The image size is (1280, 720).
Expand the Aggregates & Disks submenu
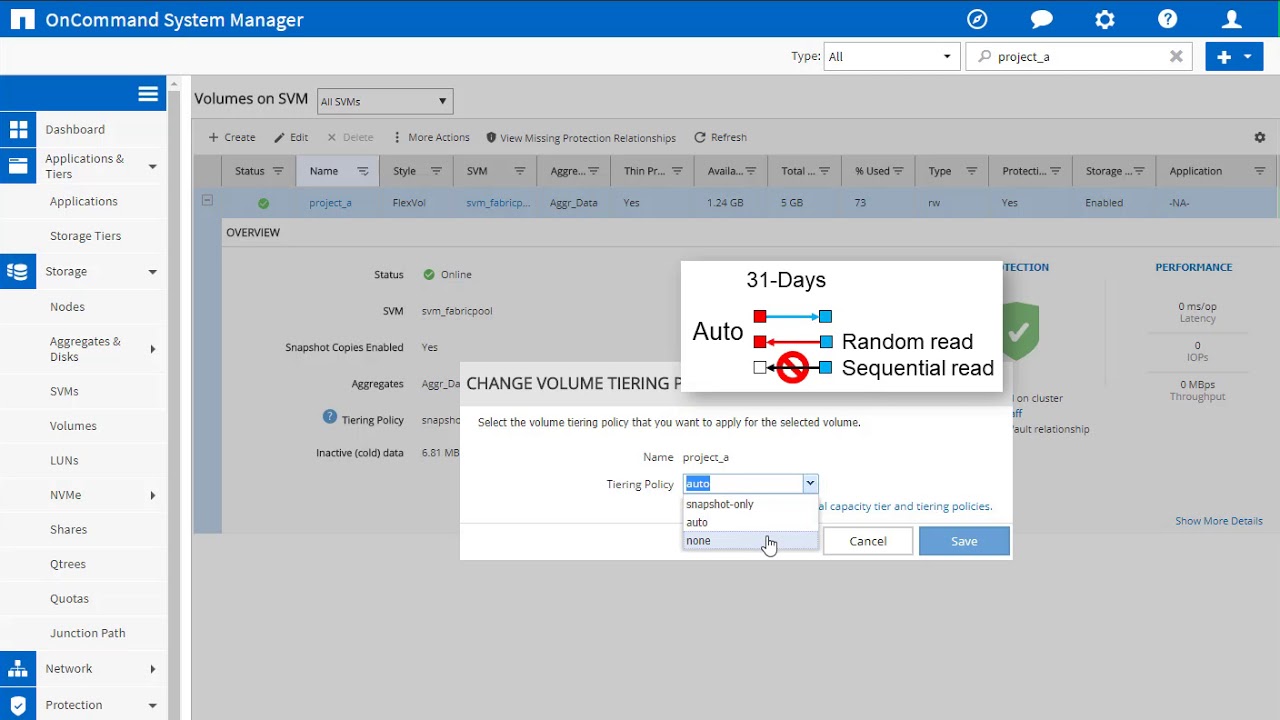pos(153,349)
